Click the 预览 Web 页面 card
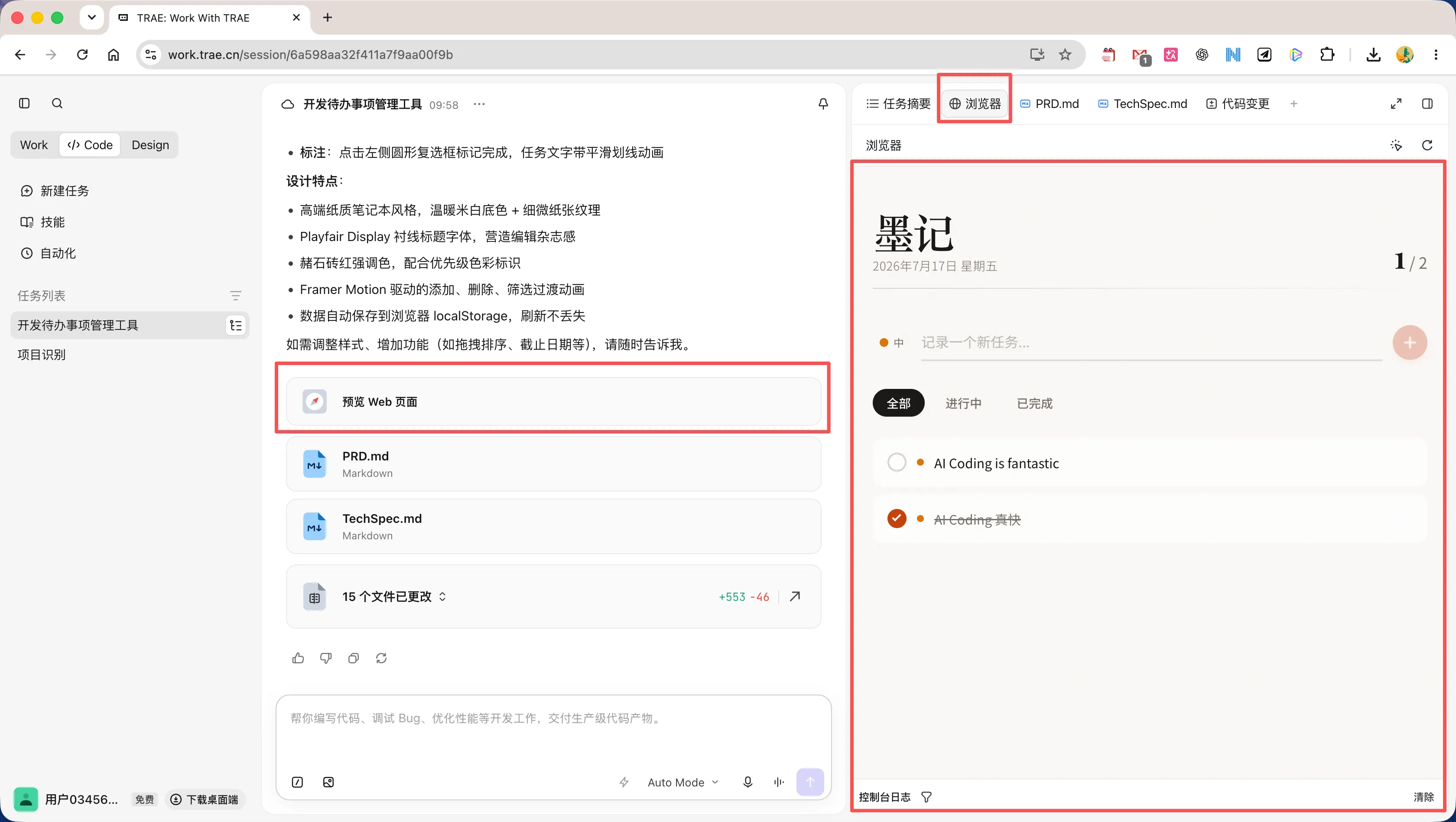Viewport: 1456px width, 822px height. pos(553,401)
